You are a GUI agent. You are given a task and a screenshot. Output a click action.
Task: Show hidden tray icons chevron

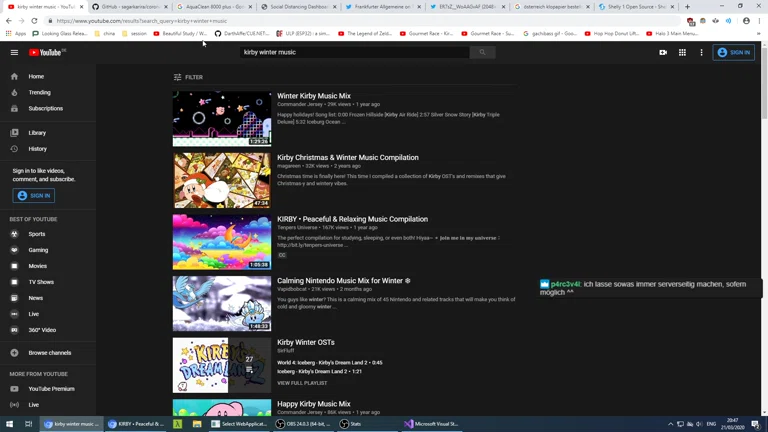point(670,424)
